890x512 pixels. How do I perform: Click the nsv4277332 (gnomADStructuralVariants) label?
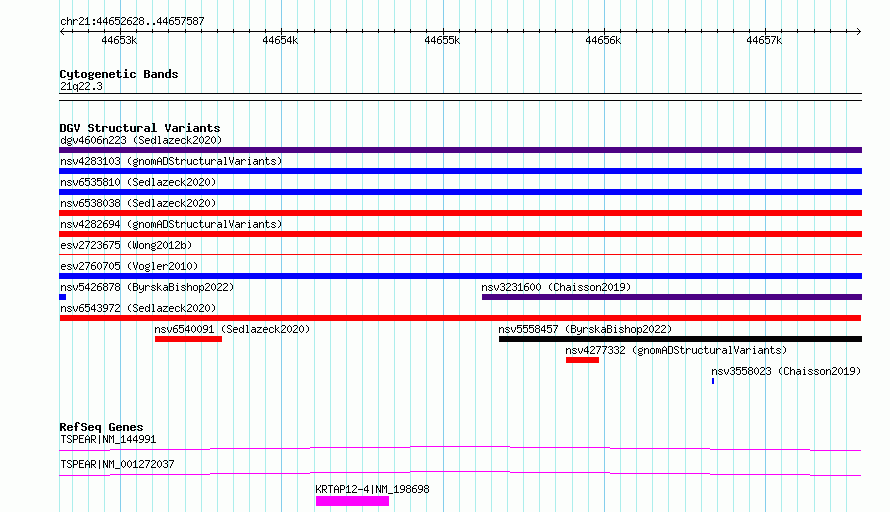pos(676,350)
